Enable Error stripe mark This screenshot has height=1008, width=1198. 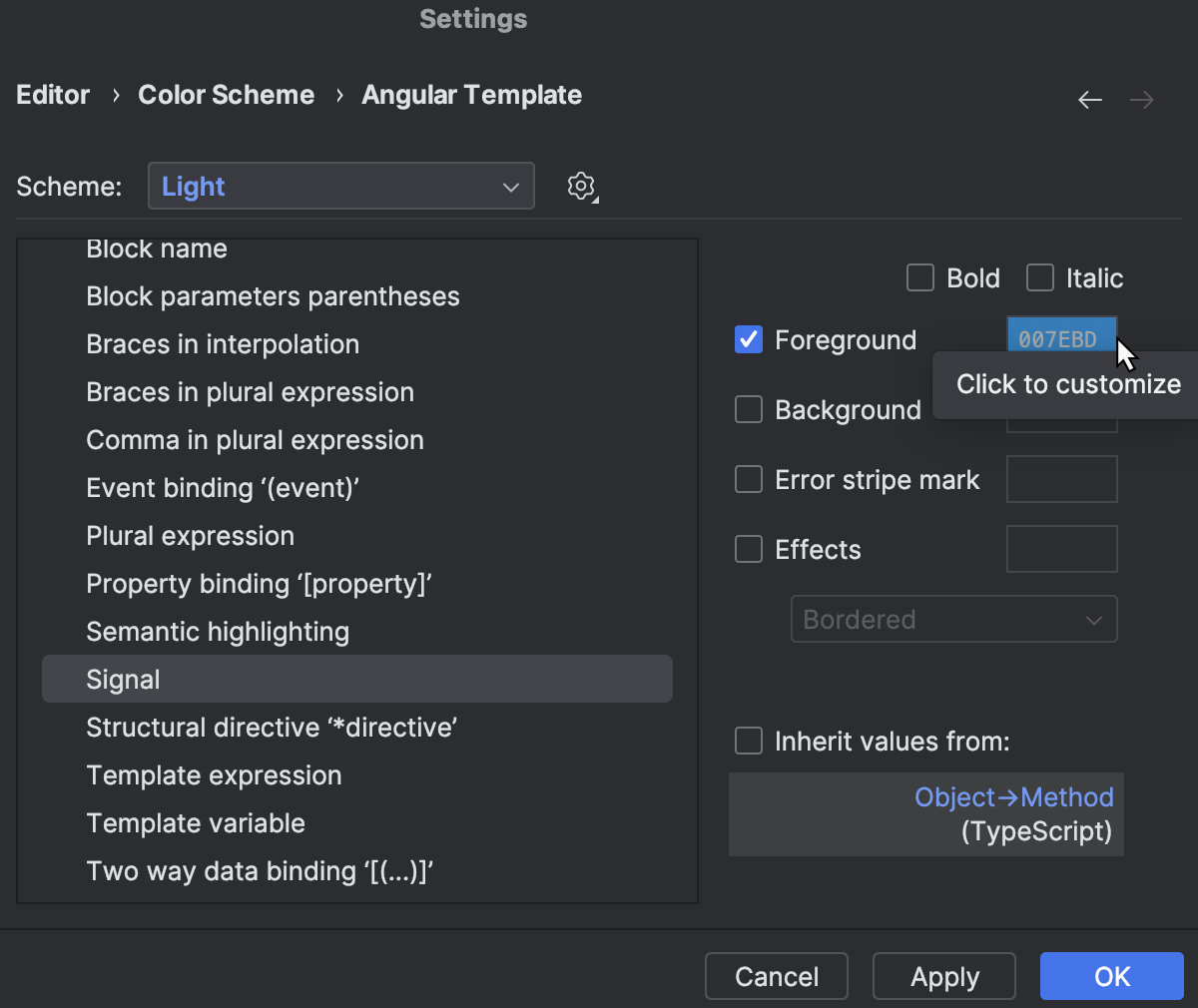click(x=749, y=479)
